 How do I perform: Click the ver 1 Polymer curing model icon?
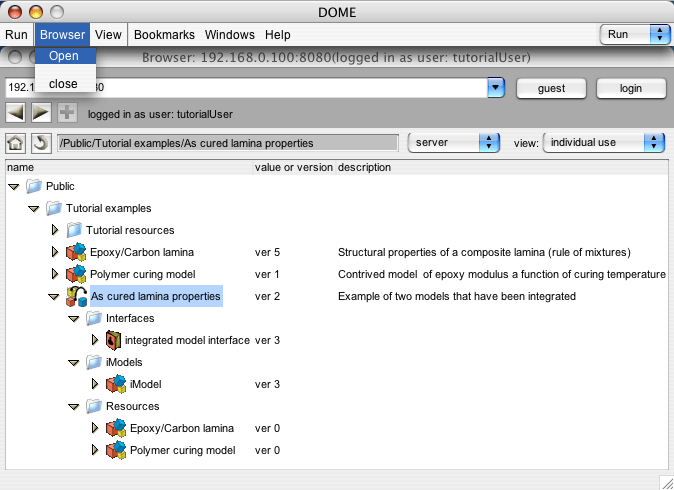click(76, 274)
